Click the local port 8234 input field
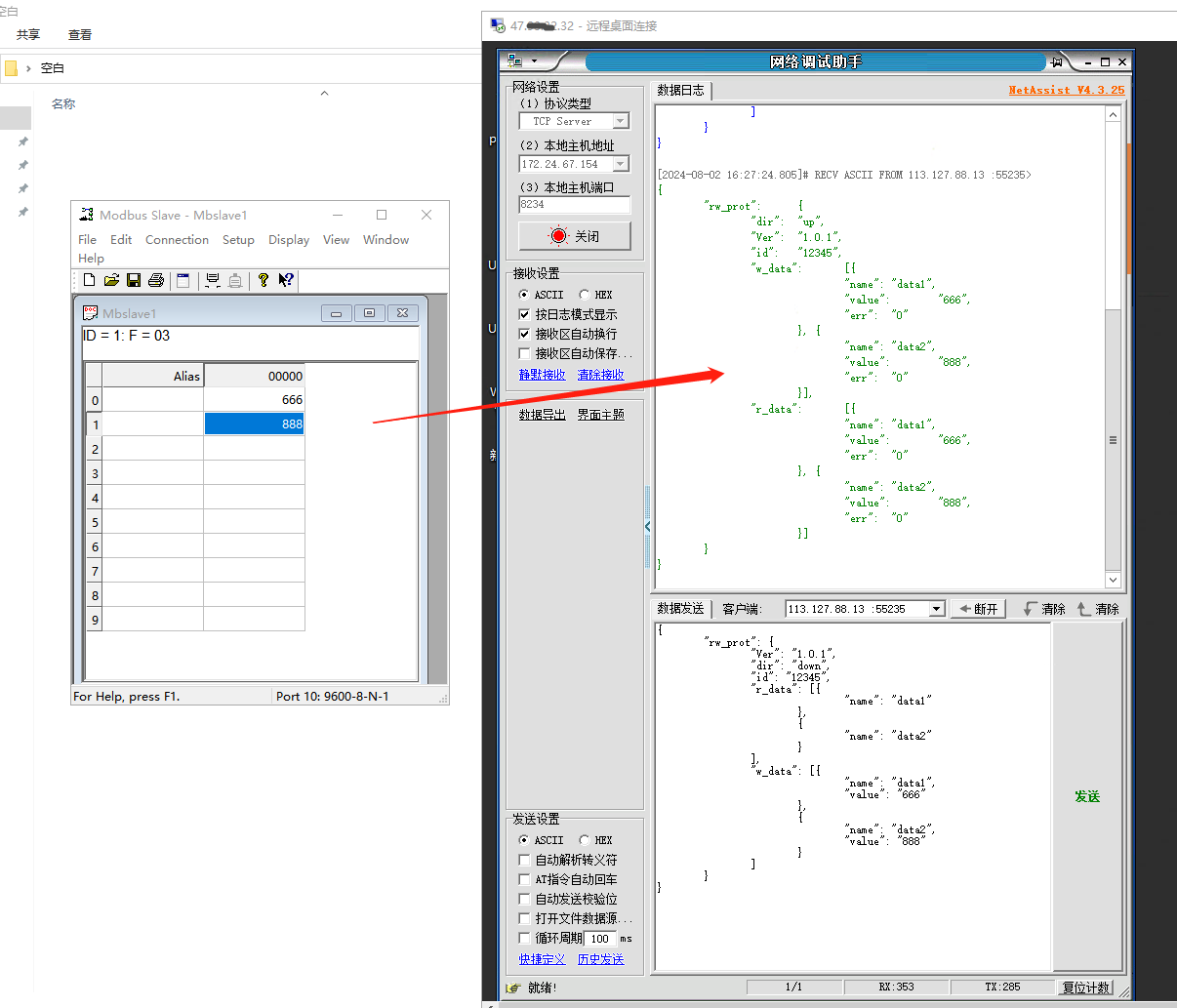 [x=574, y=205]
